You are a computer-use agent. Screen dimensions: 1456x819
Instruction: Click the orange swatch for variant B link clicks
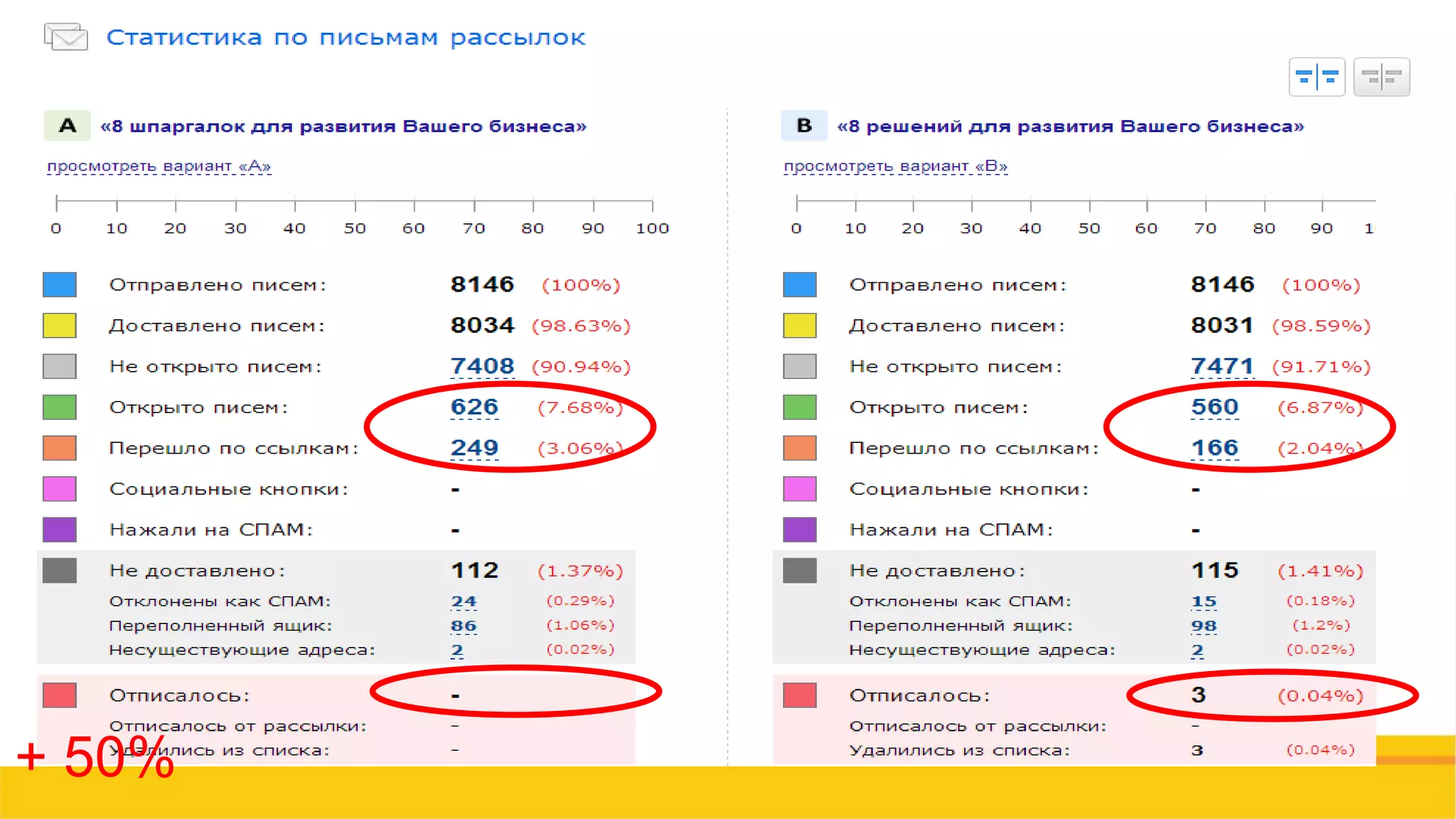(800, 448)
